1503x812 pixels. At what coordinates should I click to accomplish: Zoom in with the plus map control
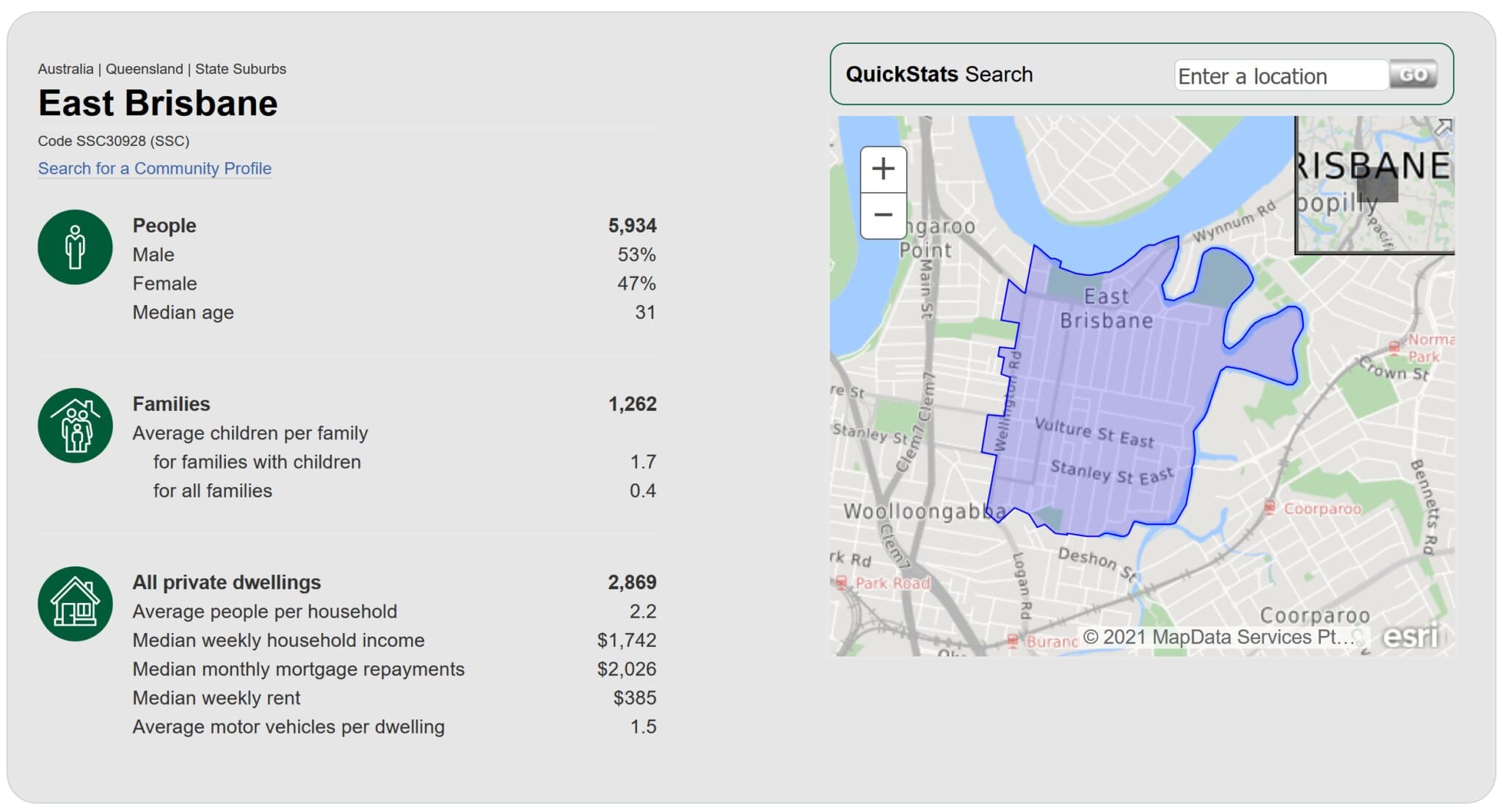(x=884, y=169)
